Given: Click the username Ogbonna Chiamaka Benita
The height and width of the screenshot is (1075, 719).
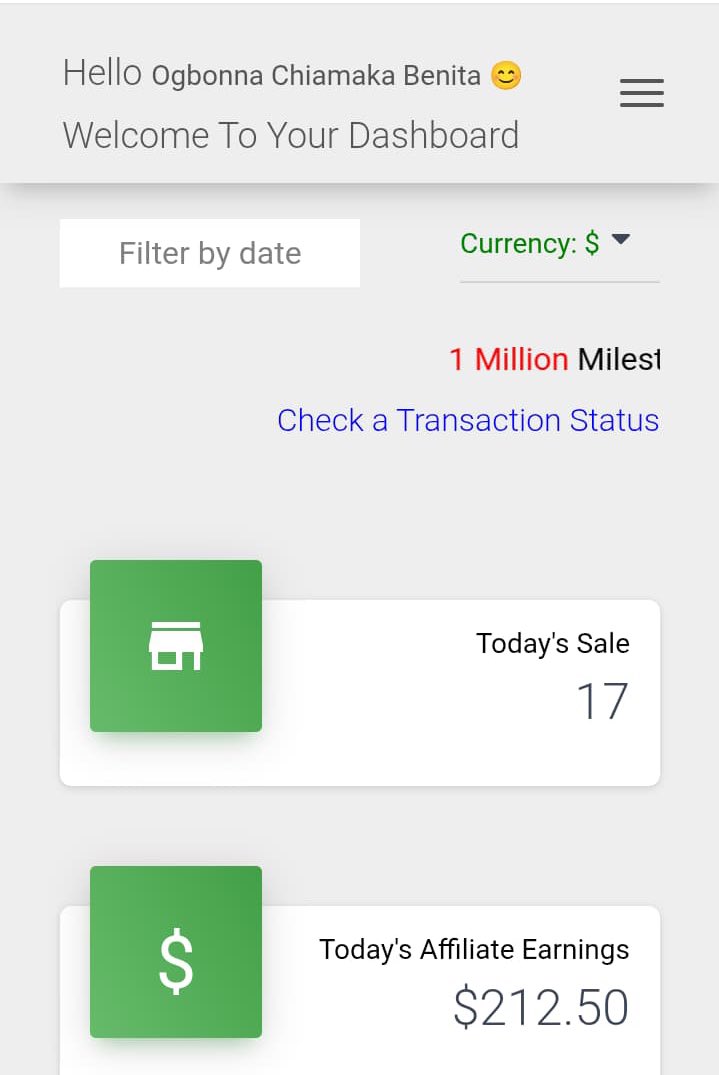Looking at the screenshot, I should click(316, 75).
